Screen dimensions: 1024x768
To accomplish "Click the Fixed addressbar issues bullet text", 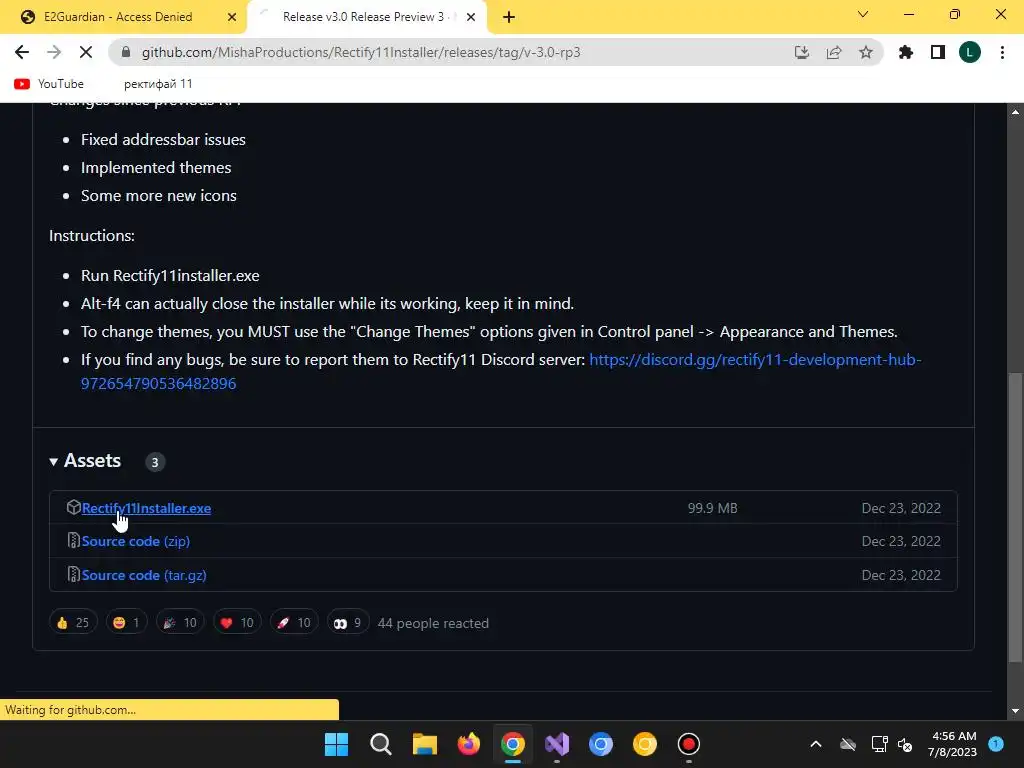I will pyautogui.click(x=163, y=140).
